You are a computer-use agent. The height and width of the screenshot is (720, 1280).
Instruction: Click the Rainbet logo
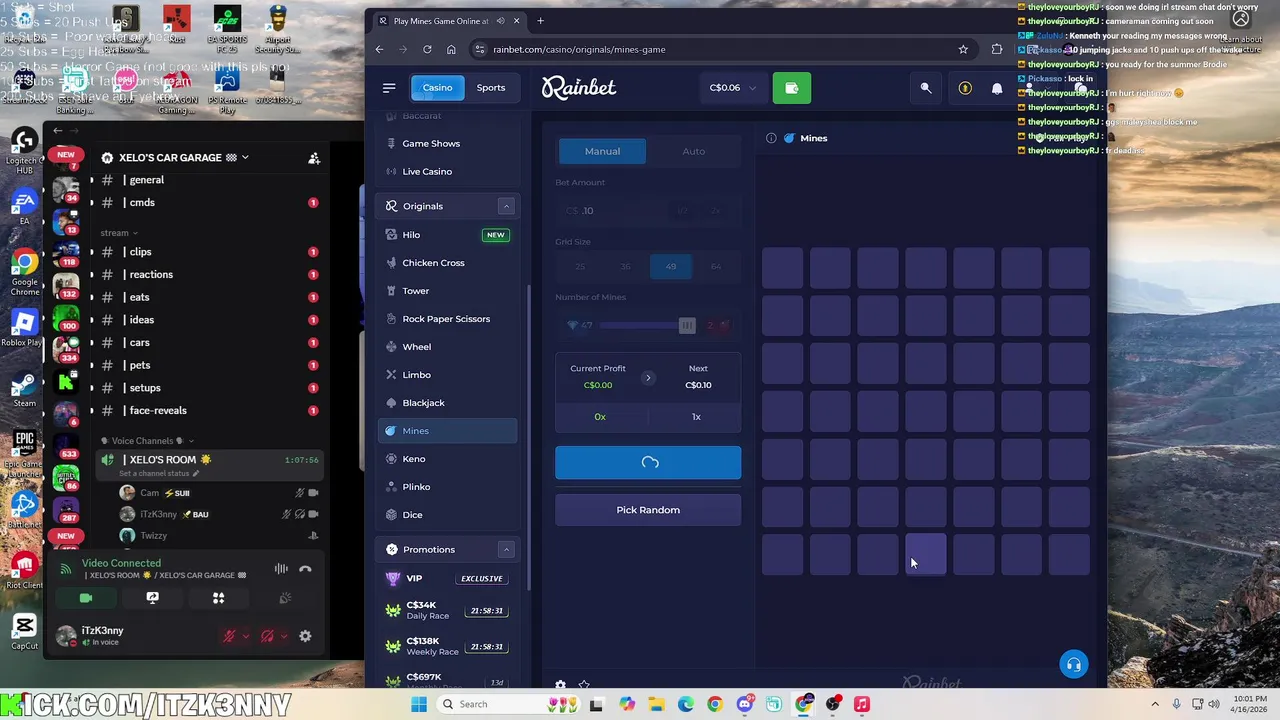579,88
